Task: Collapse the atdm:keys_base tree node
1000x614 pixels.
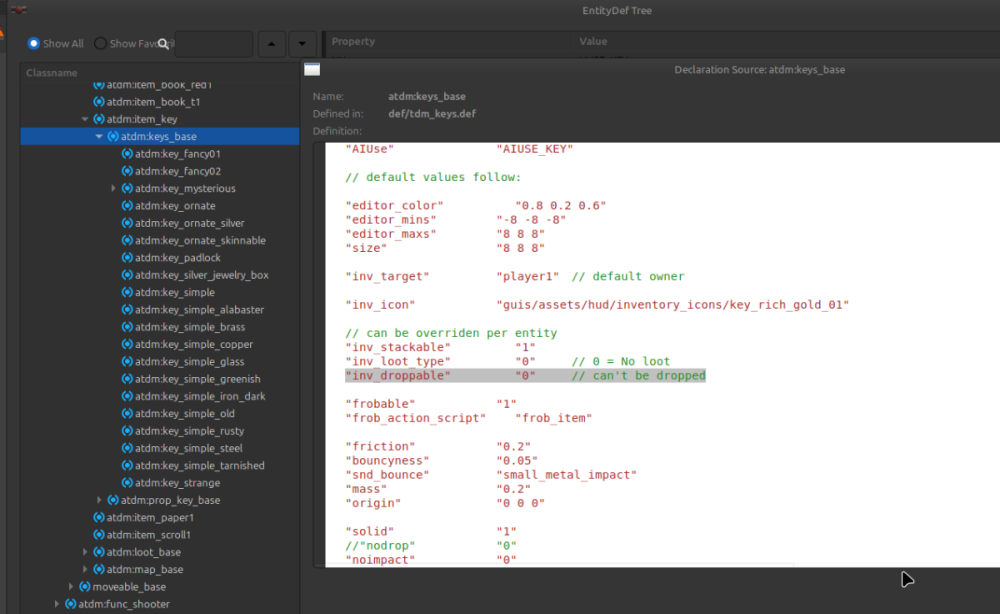Action: 99,137
